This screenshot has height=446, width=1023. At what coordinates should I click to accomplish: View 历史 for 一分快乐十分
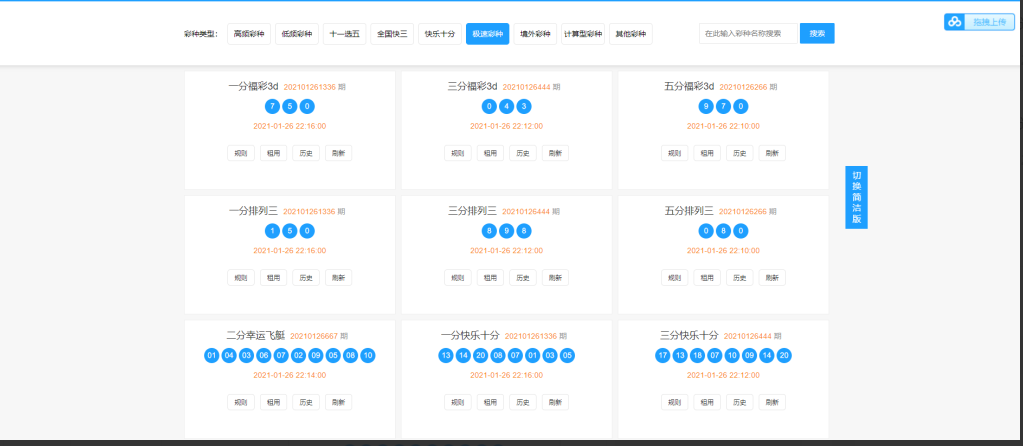(x=523, y=402)
